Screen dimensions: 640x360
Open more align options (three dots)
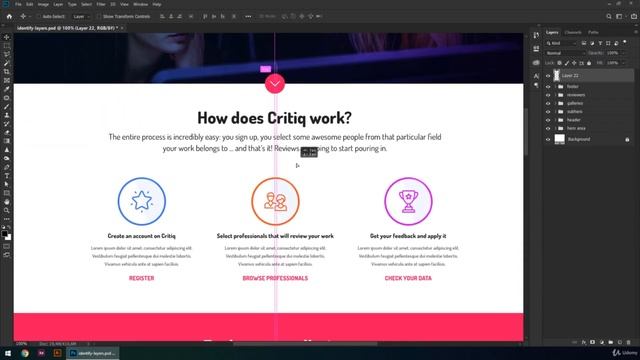click(x=248, y=16)
